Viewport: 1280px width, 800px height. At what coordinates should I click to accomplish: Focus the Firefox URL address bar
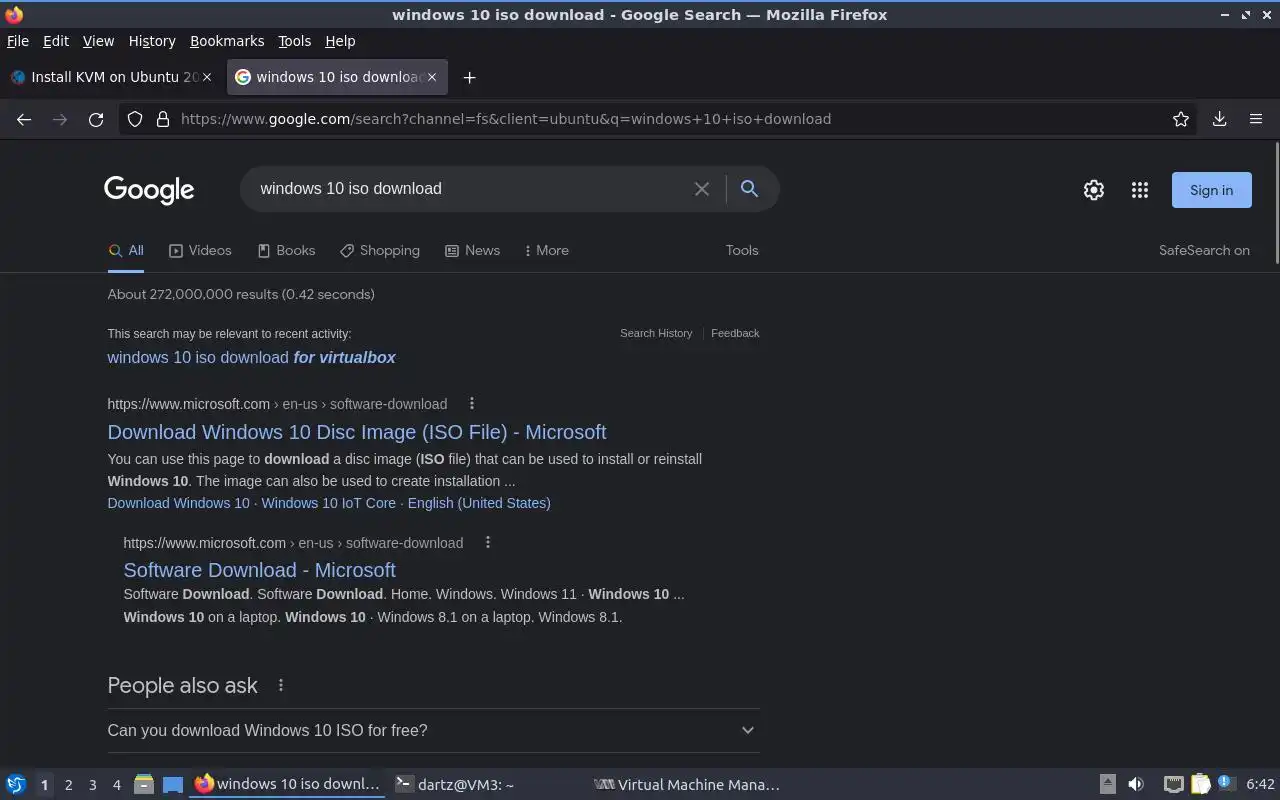660,119
